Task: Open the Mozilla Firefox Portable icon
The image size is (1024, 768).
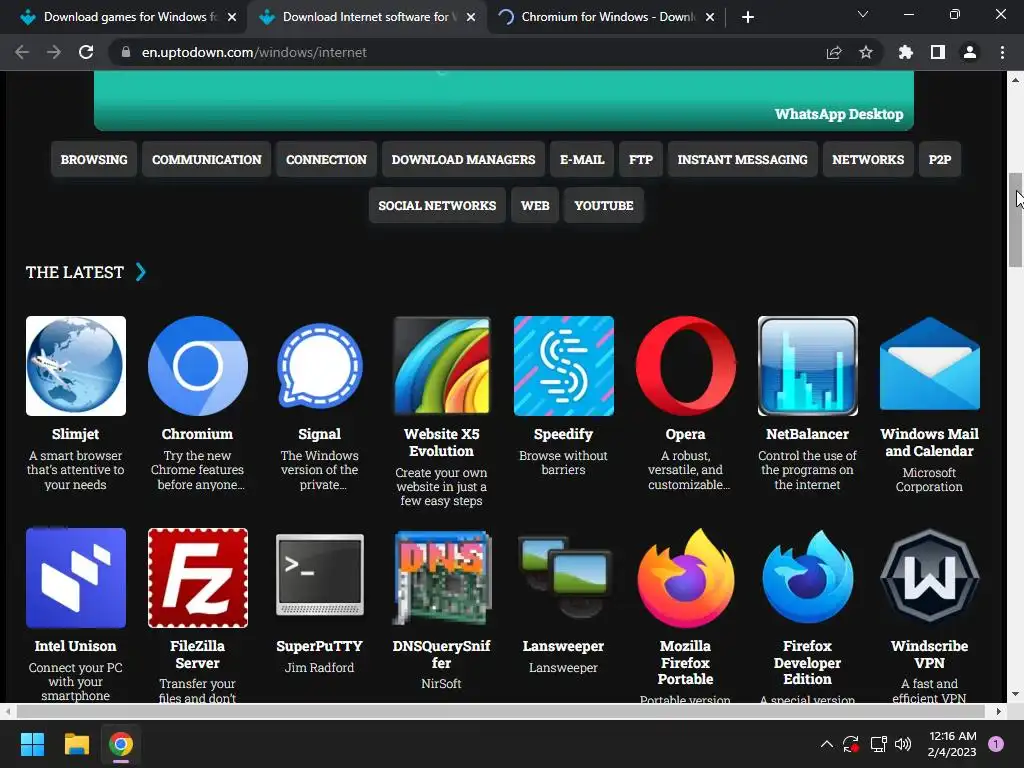Action: tap(686, 578)
